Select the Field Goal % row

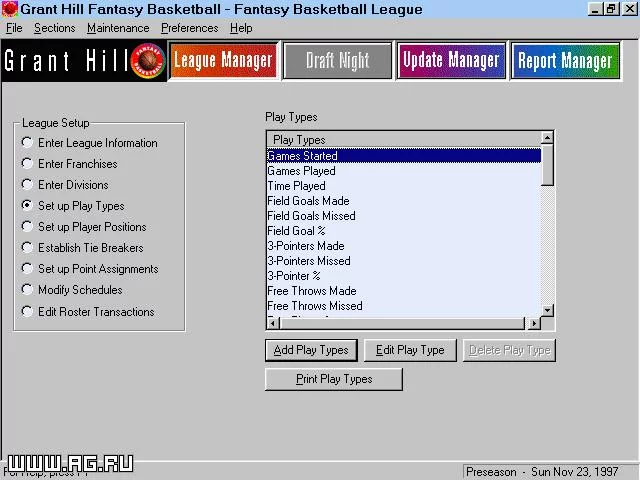pyautogui.click(x=404, y=231)
